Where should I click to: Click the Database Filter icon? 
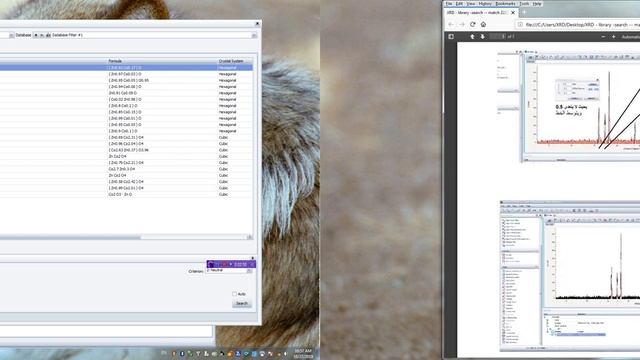point(48,35)
